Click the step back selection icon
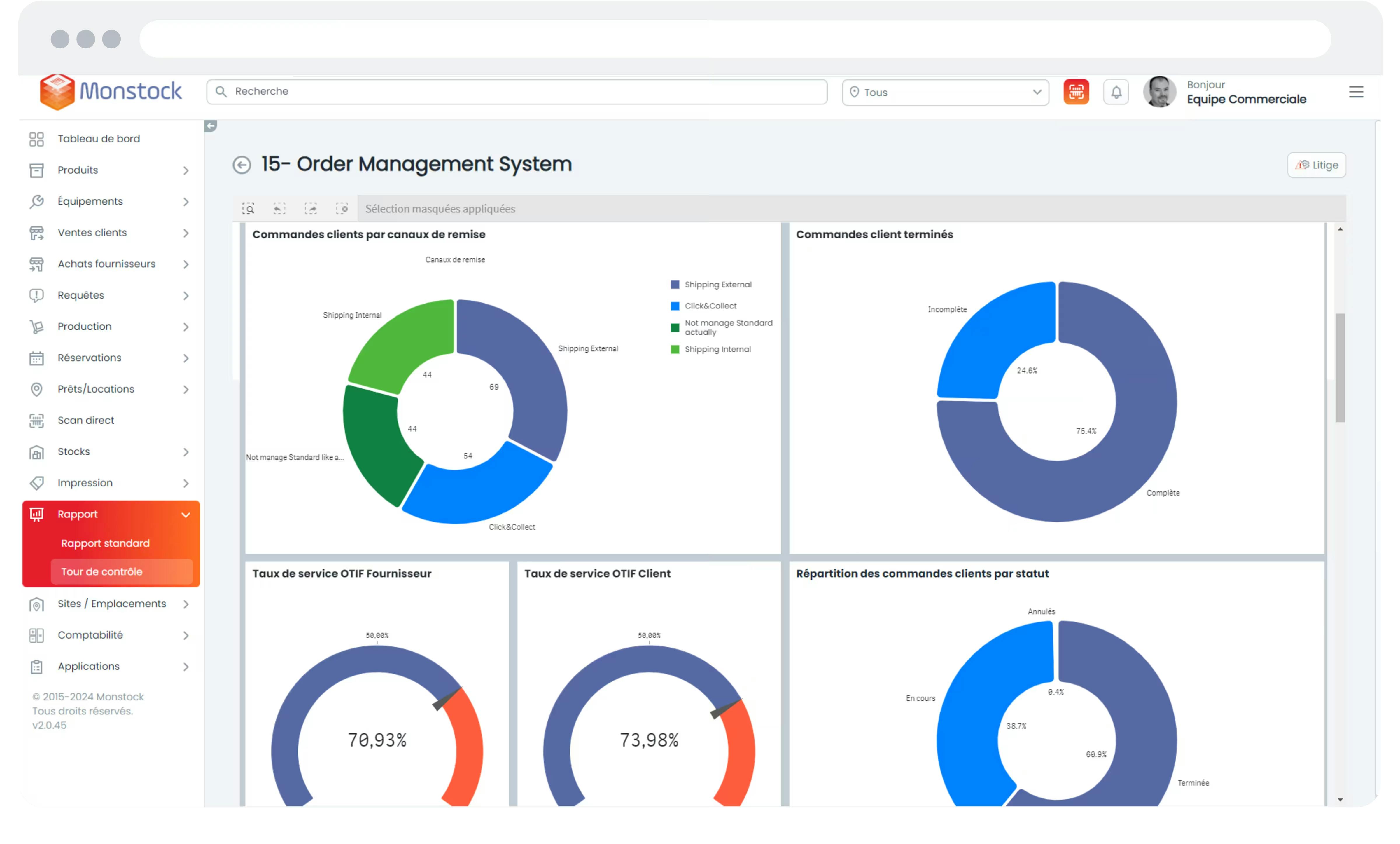 pyautogui.click(x=279, y=209)
